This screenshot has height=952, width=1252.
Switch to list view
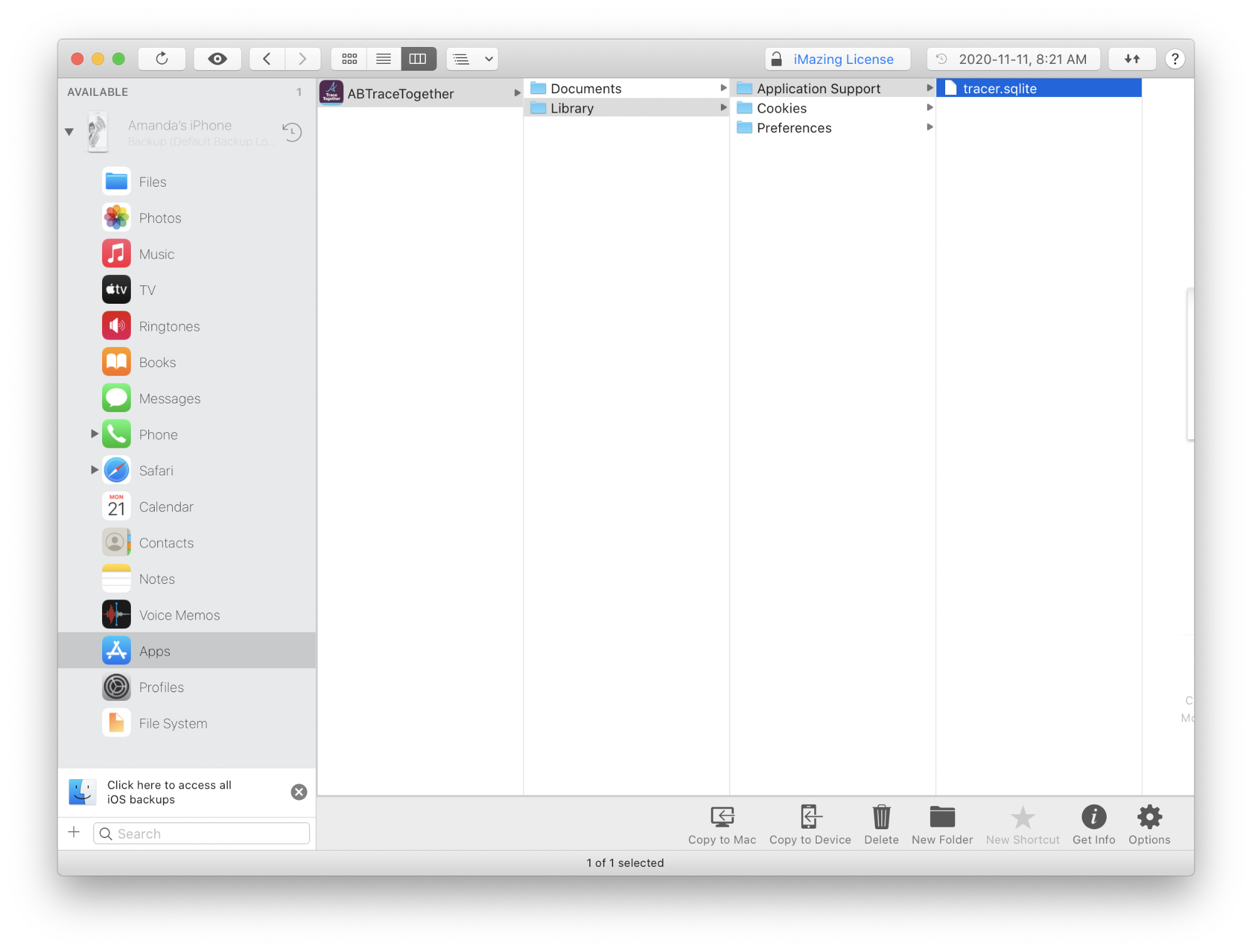383,59
